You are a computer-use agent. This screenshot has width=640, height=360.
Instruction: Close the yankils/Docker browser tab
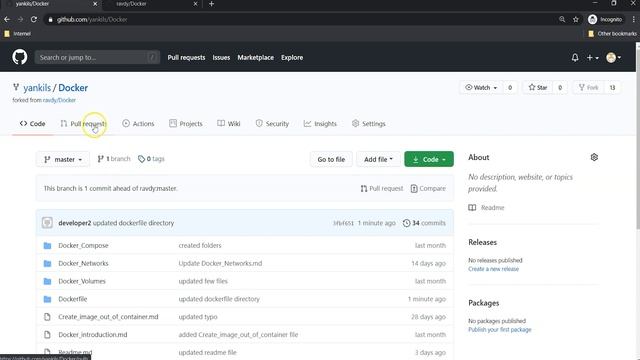pyautogui.click(x=95, y=4)
